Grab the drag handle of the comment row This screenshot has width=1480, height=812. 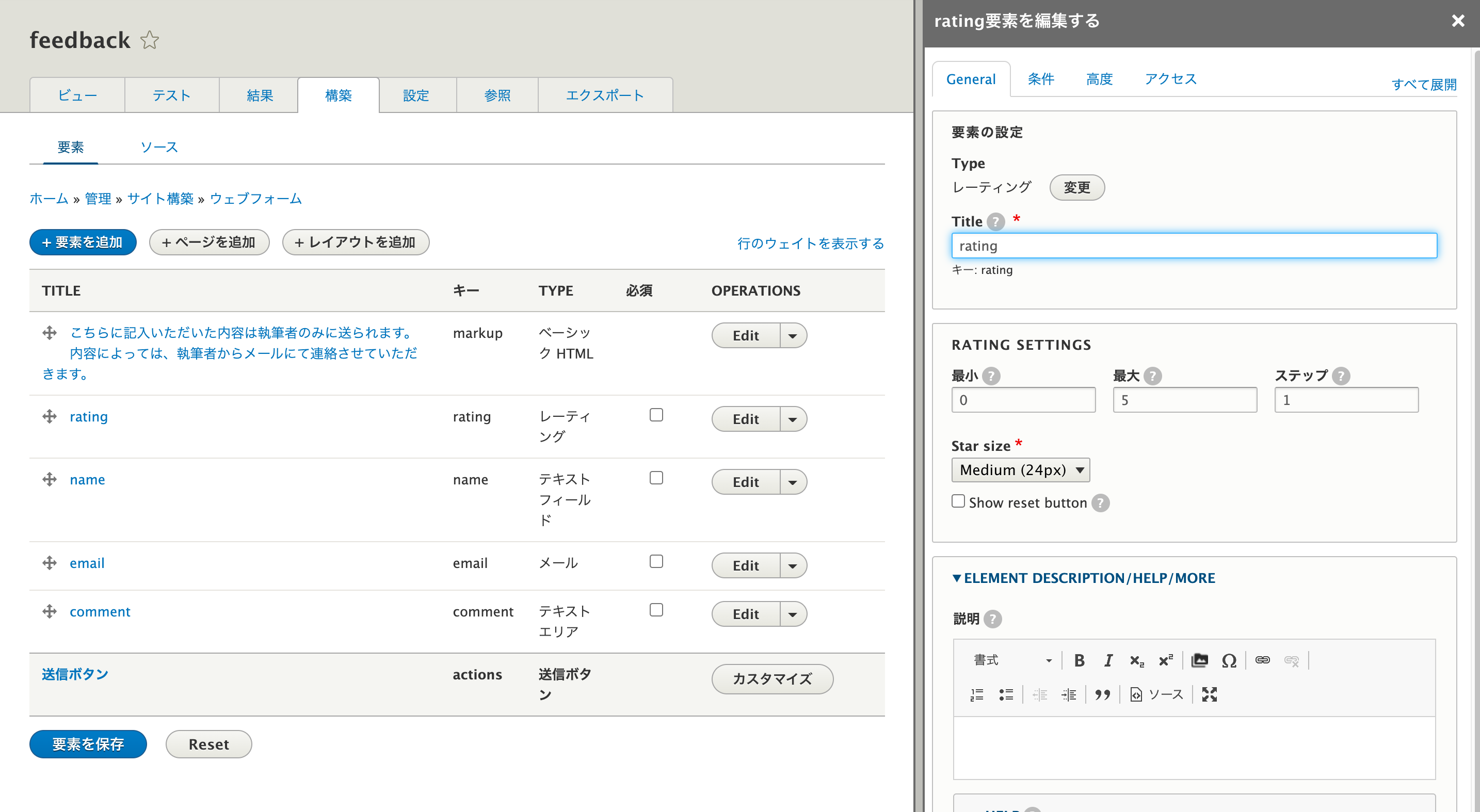tap(50, 612)
